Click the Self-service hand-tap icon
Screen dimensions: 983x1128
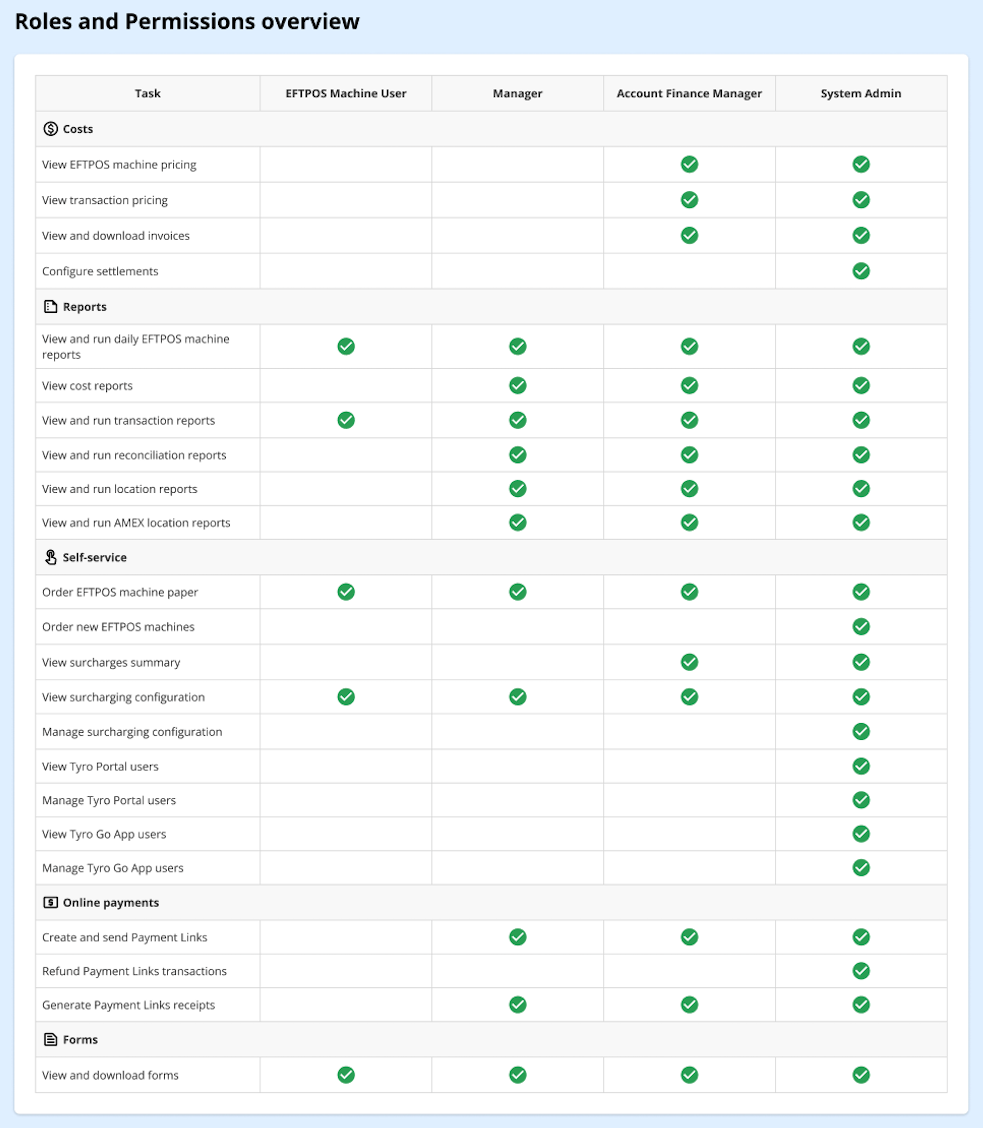[x=50, y=557]
